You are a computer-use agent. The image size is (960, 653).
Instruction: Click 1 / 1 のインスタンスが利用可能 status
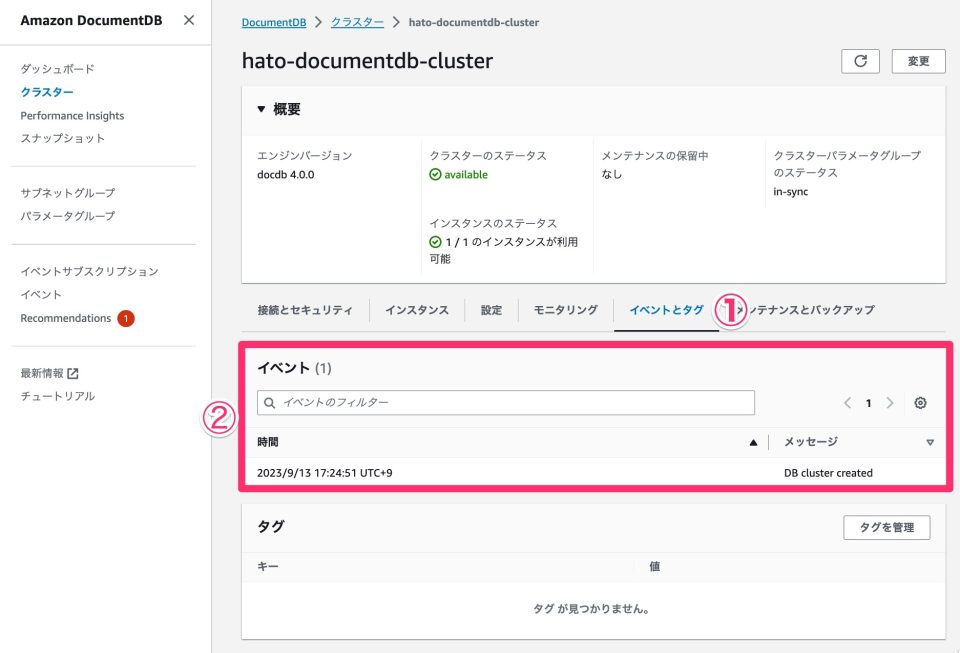pos(503,250)
